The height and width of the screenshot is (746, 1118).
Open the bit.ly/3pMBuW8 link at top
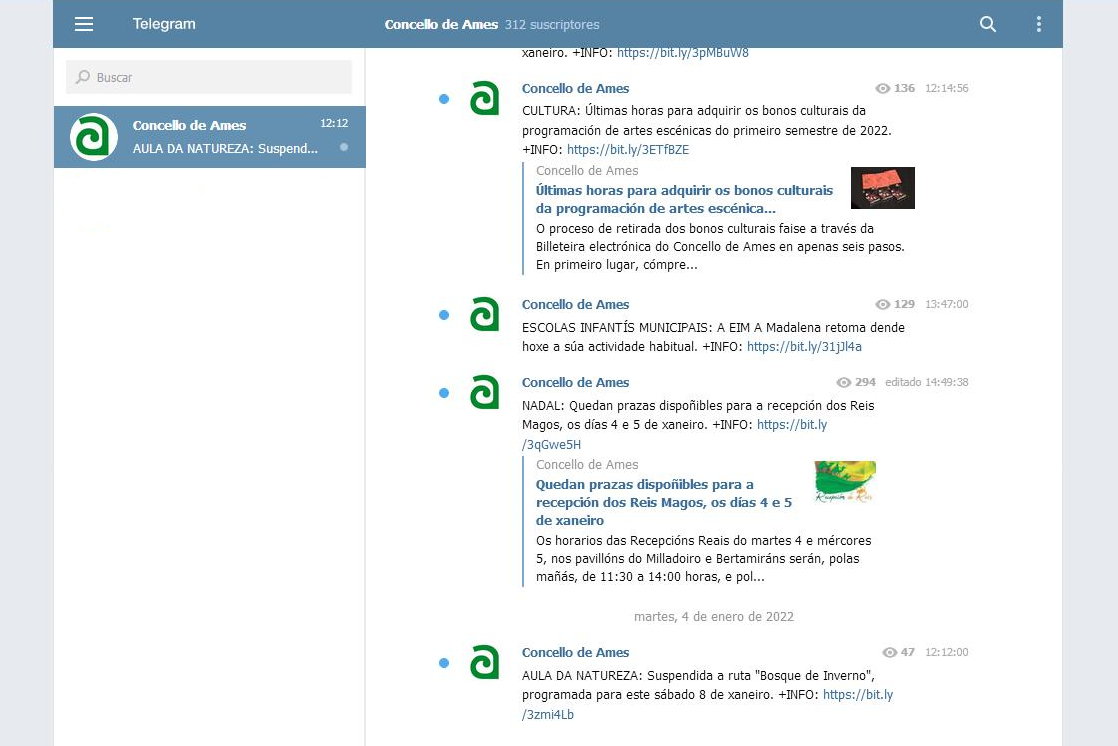pos(683,53)
